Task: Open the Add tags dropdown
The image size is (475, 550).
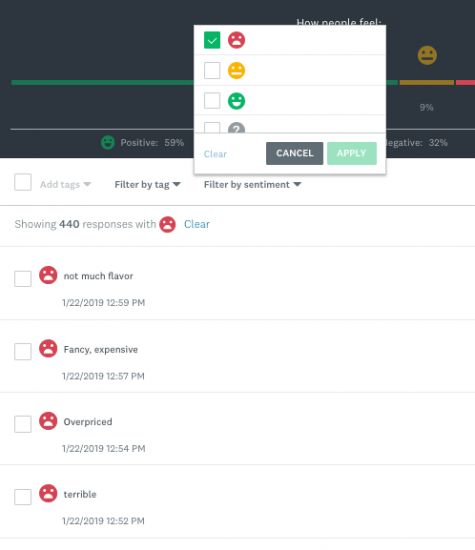Action: 65,185
